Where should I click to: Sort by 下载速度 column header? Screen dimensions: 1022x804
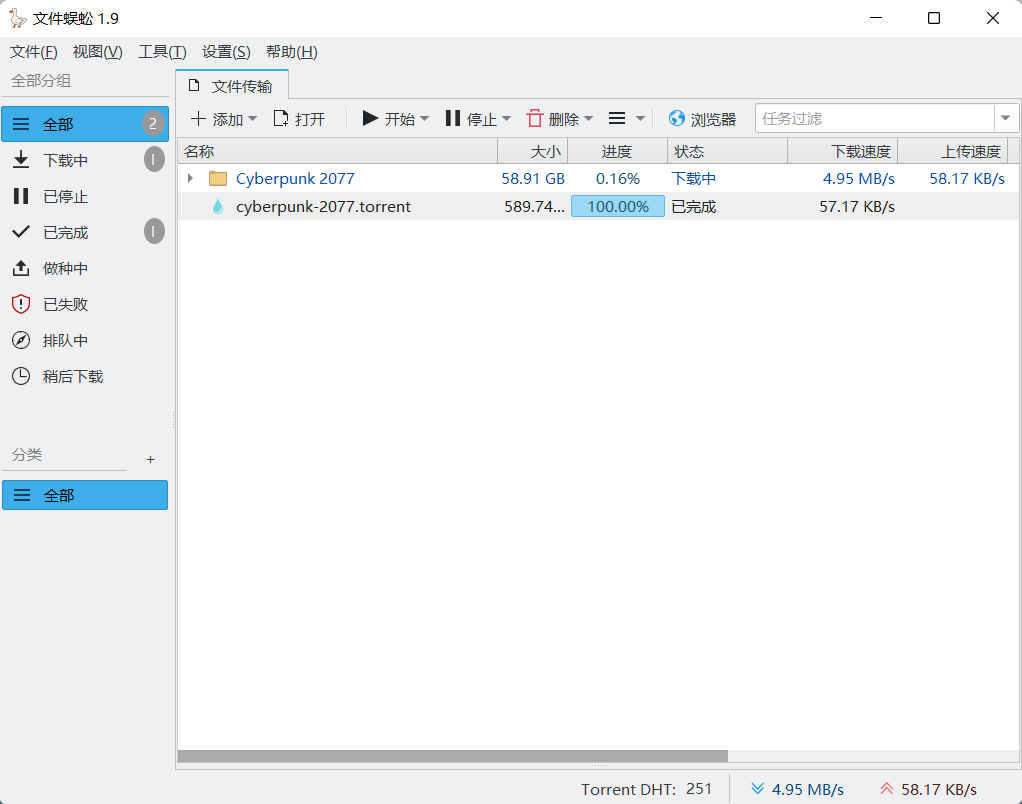tap(843, 151)
